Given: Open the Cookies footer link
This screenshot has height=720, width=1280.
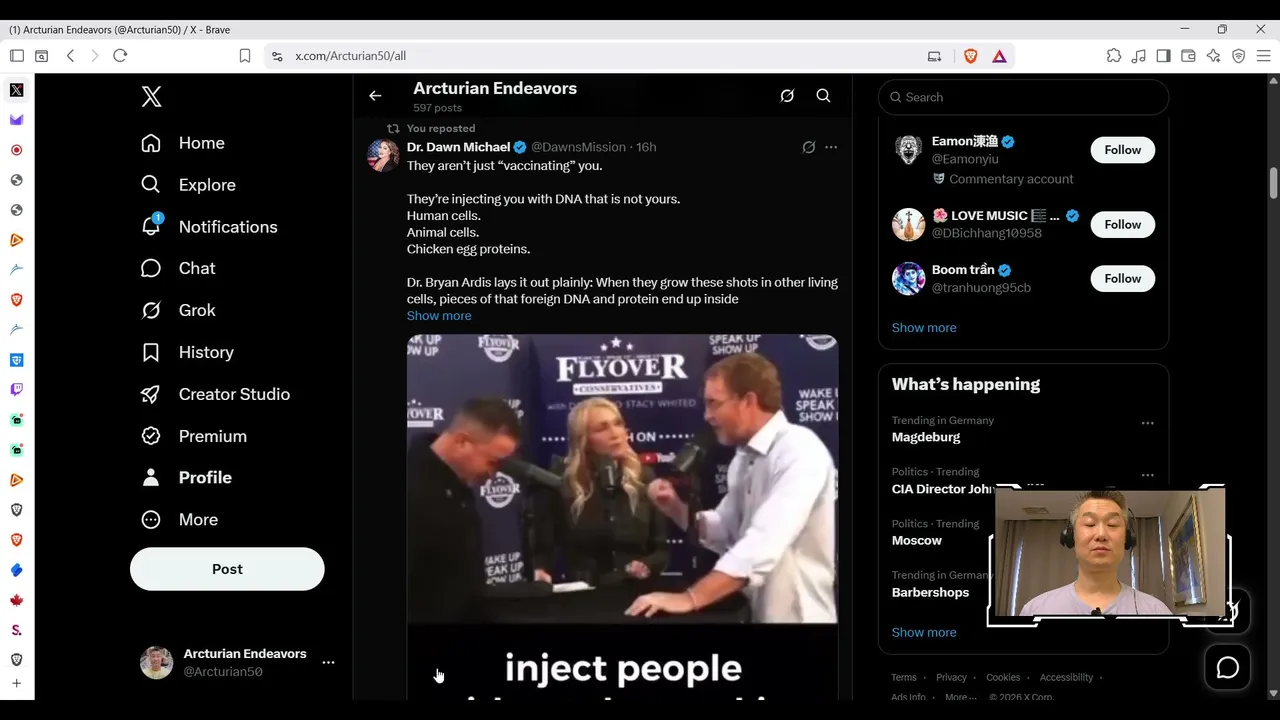Looking at the screenshot, I should 1003,678.
